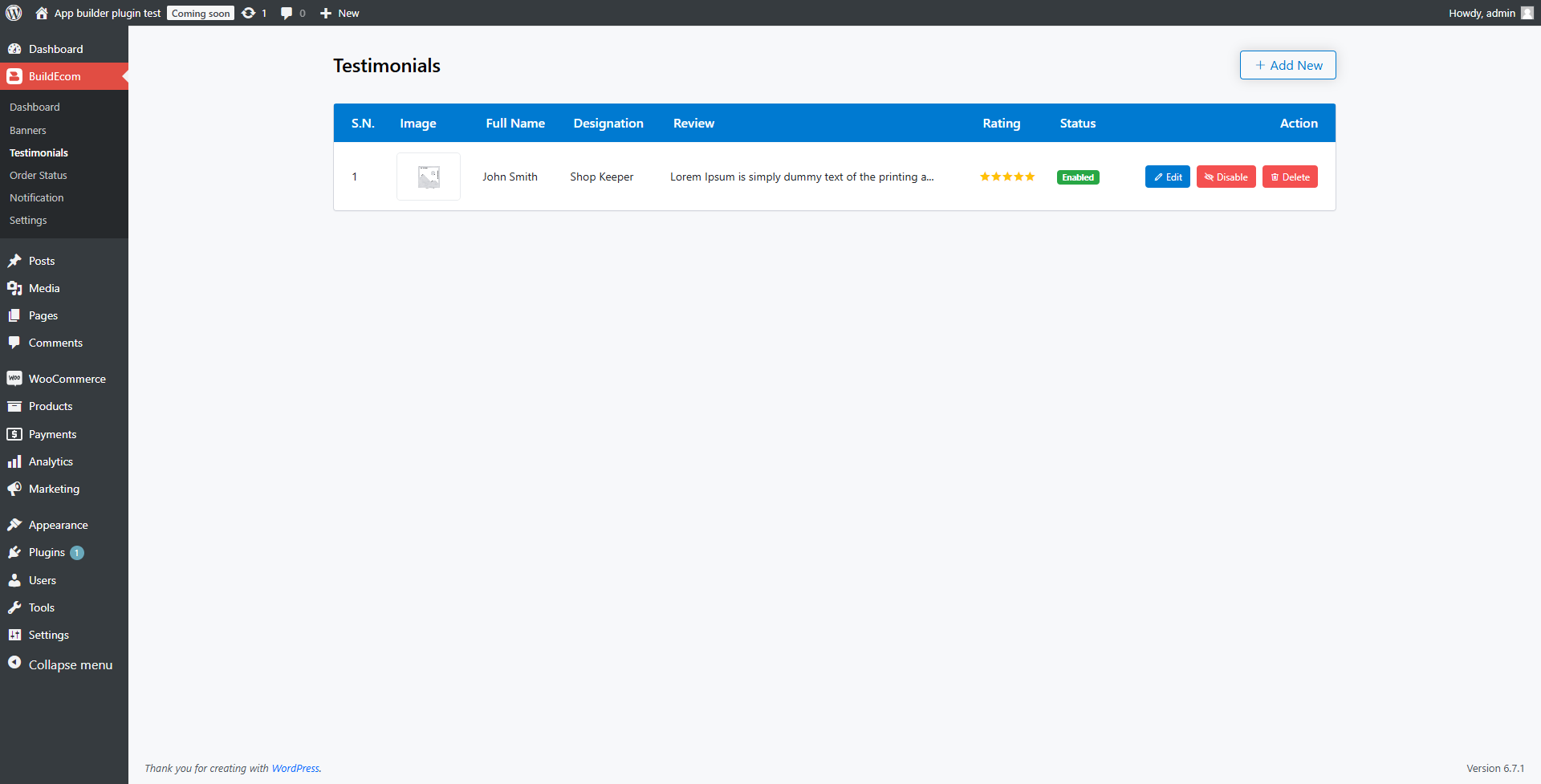Click the testimonial image thumbnail
Image resolution: width=1541 pixels, height=784 pixels.
[x=429, y=177]
